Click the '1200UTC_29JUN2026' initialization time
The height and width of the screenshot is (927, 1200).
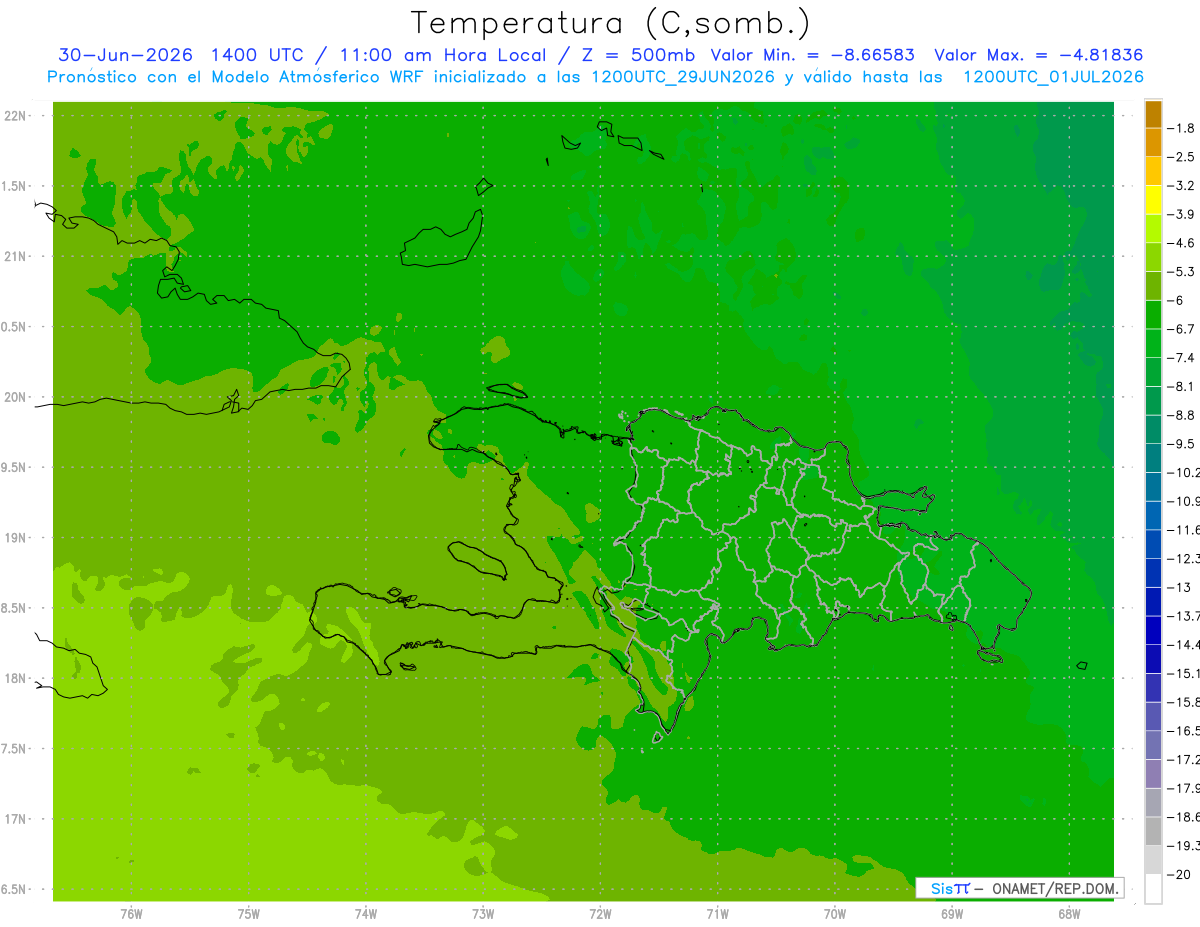[x=682, y=77]
